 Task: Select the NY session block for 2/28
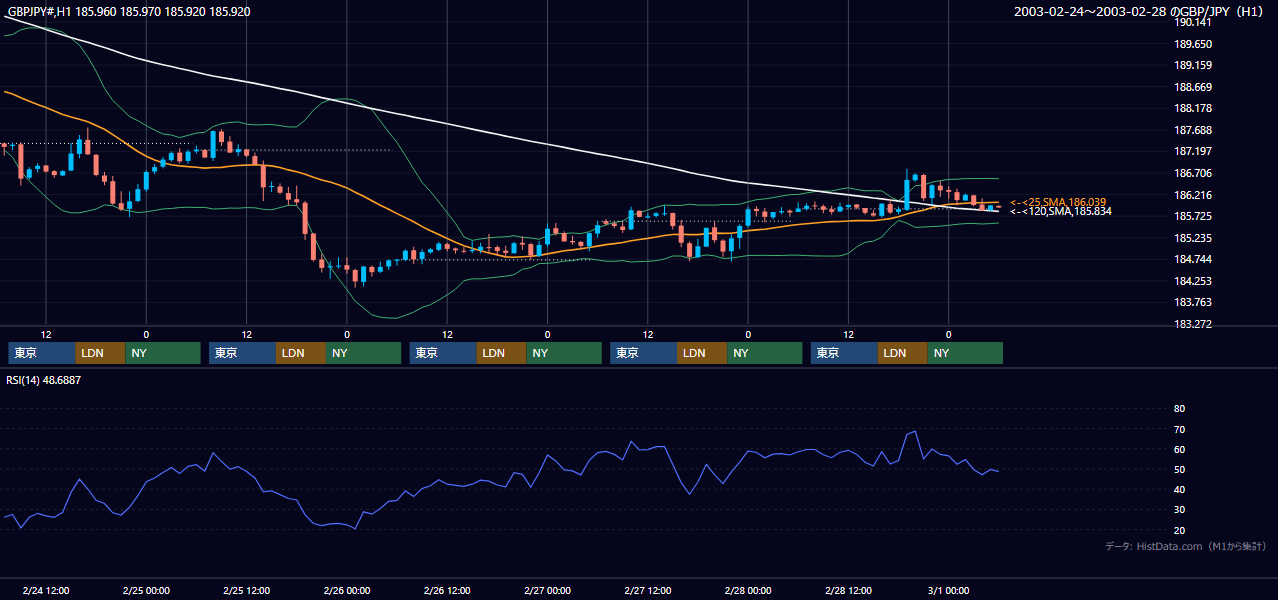(x=966, y=353)
